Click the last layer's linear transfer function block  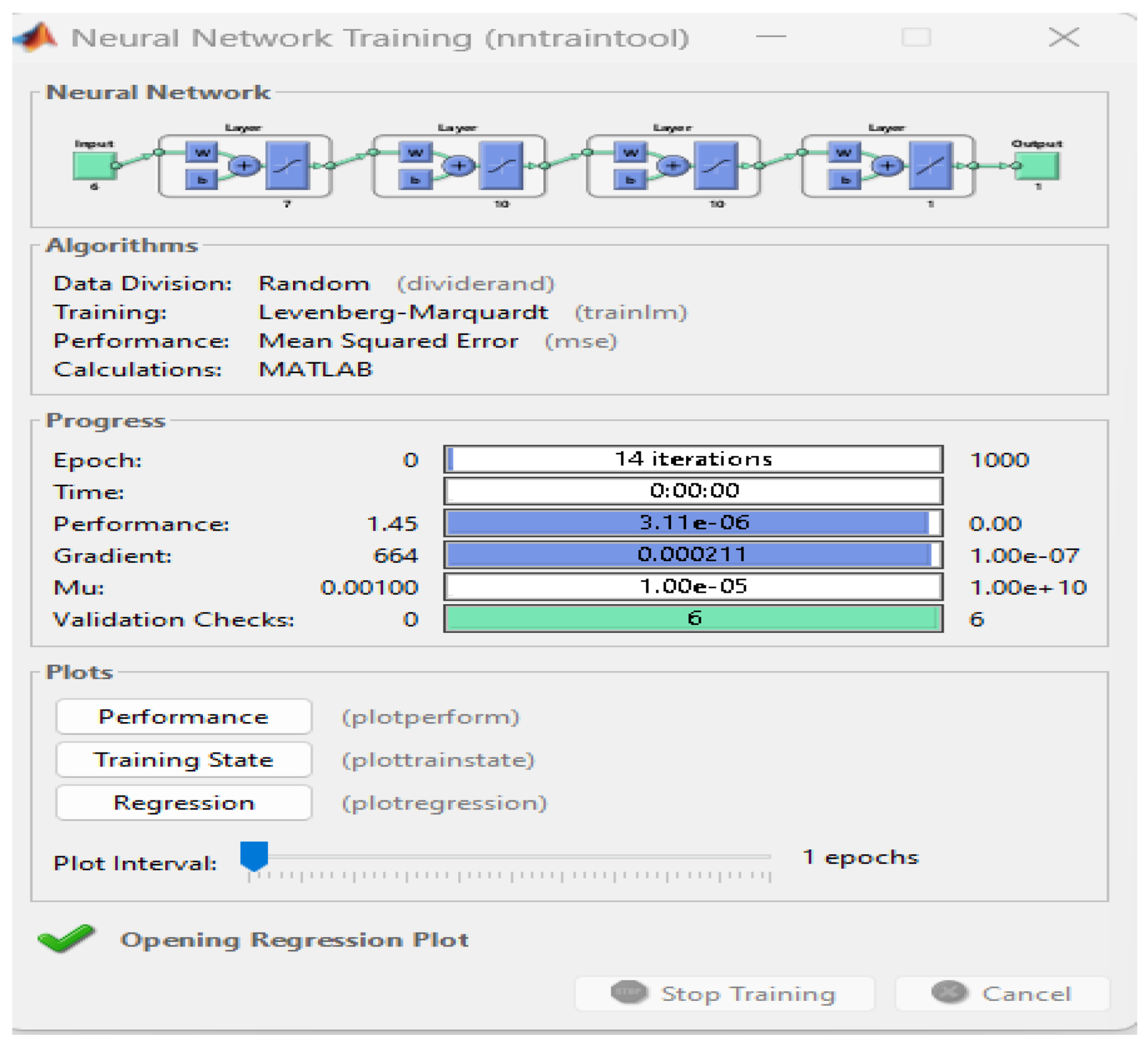tap(930, 166)
